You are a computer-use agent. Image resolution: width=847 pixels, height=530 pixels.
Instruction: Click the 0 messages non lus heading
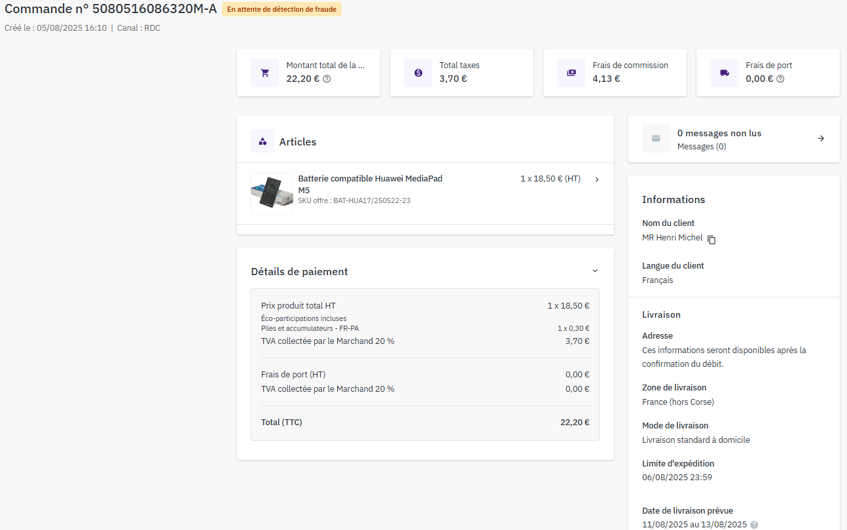[x=719, y=133]
